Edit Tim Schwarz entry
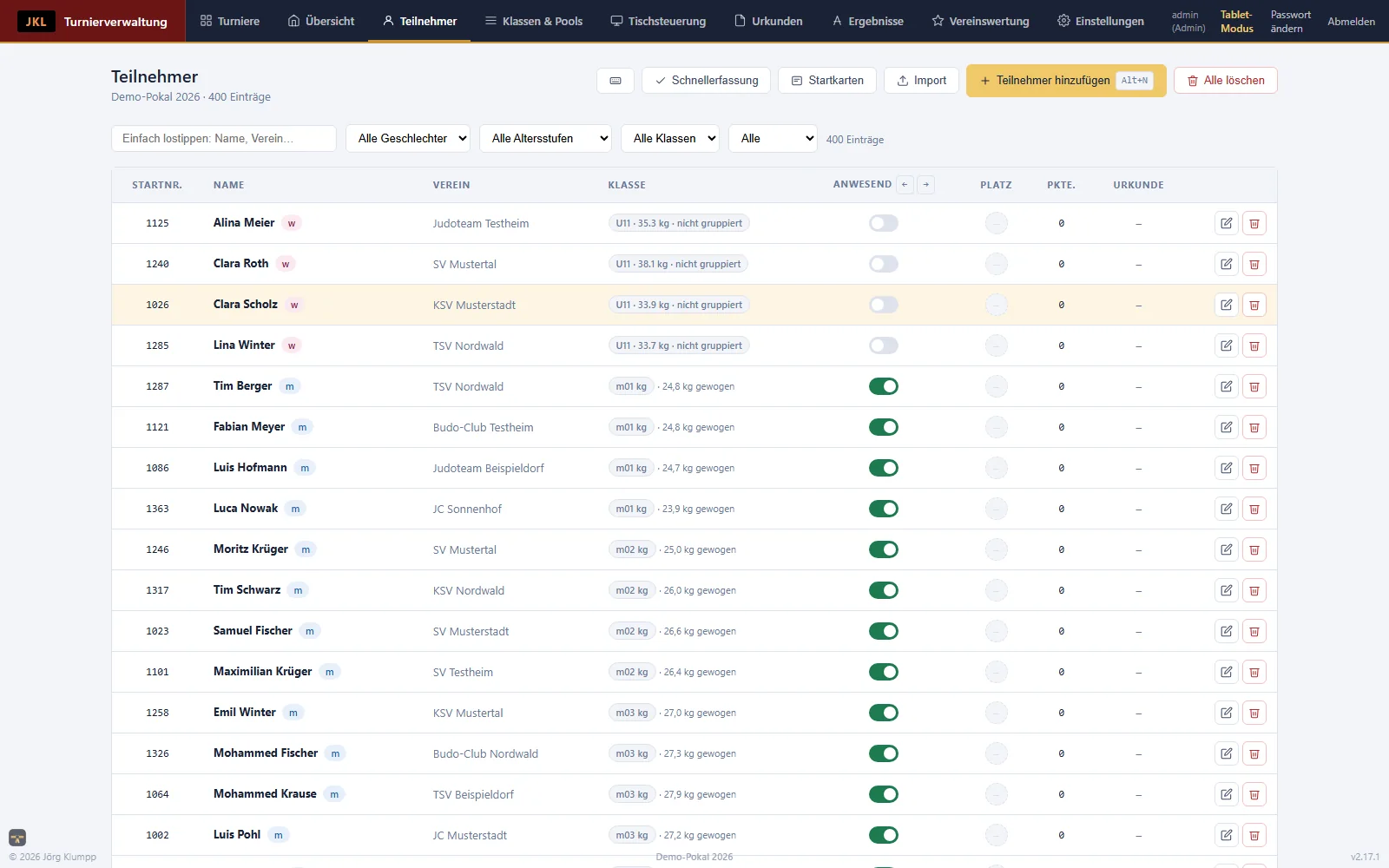 pos(1227,590)
